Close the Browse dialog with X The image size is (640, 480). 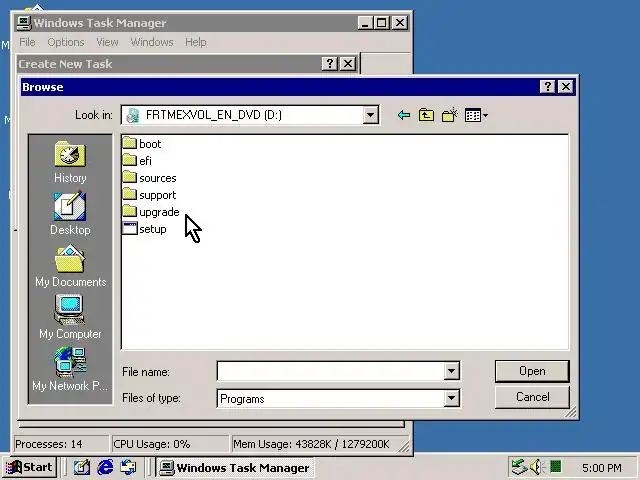[566, 87]
